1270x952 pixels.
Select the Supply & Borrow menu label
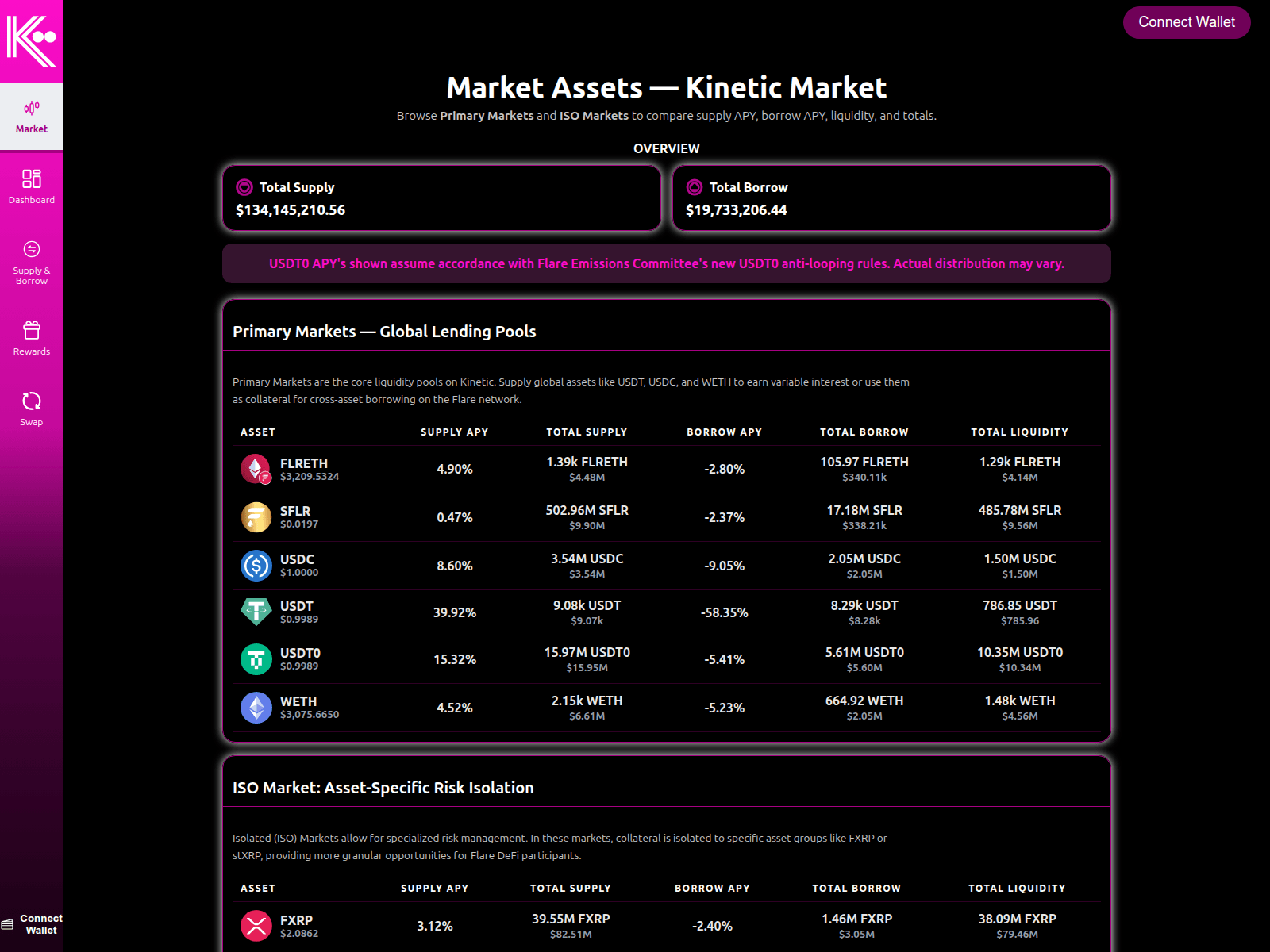point(32,275)
